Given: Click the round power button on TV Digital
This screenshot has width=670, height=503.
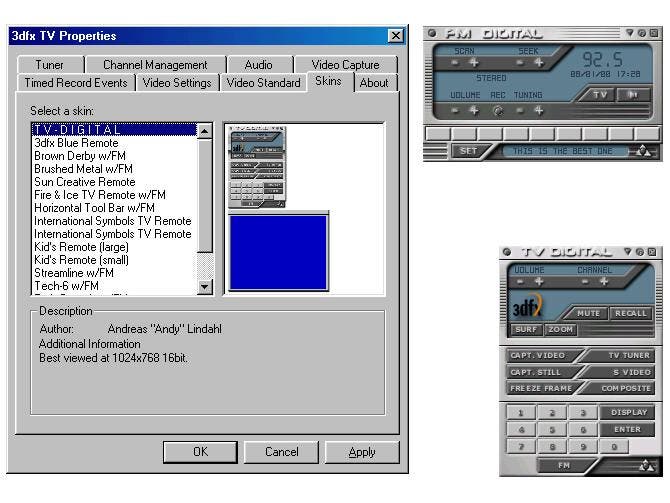Looking at the screenshot, I should pos(507,252).
